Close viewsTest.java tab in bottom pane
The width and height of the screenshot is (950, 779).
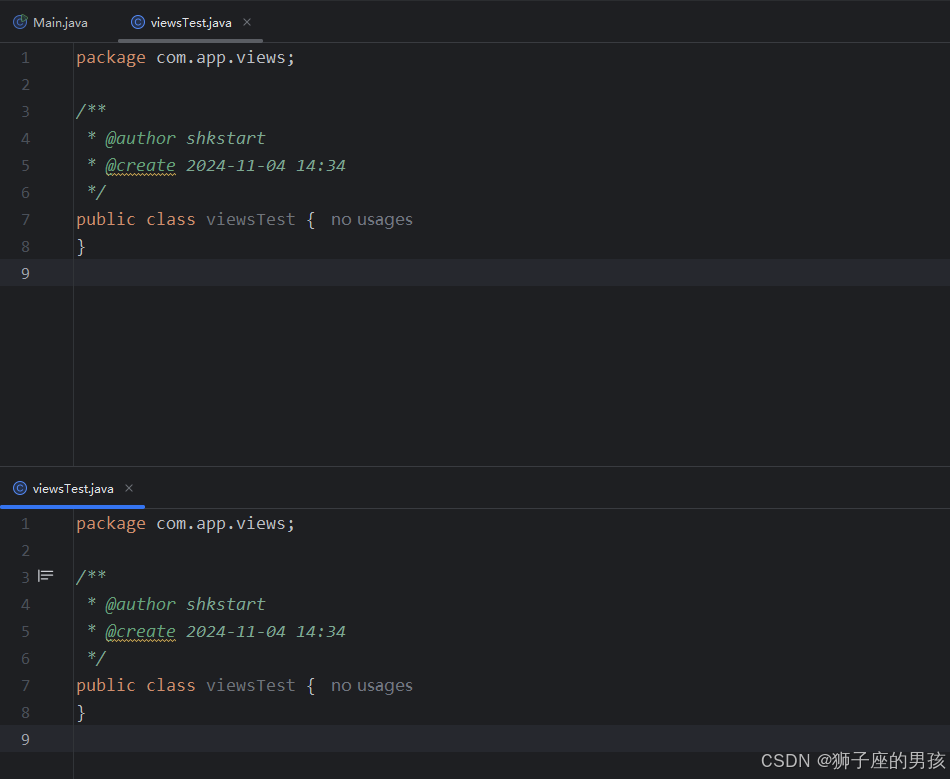pyautogui.click(x=128, y=488)
